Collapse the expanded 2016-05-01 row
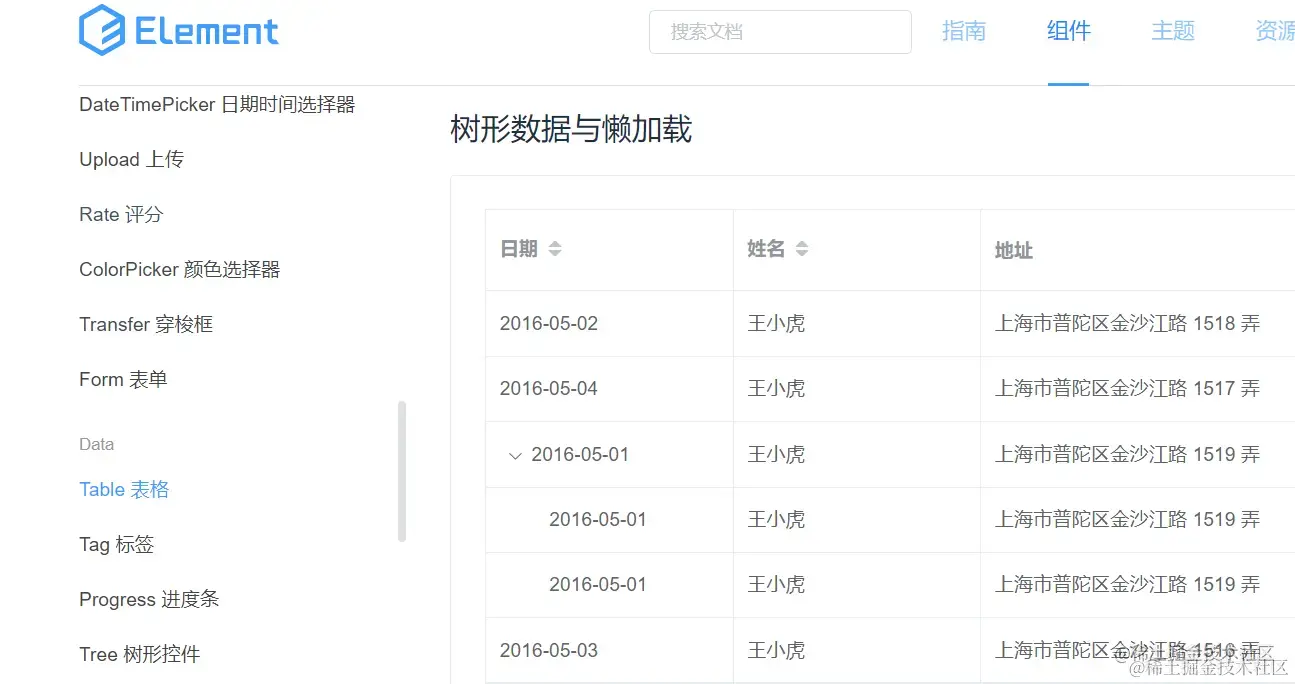Screen dimensions: 1295x684 pos(515,455)
